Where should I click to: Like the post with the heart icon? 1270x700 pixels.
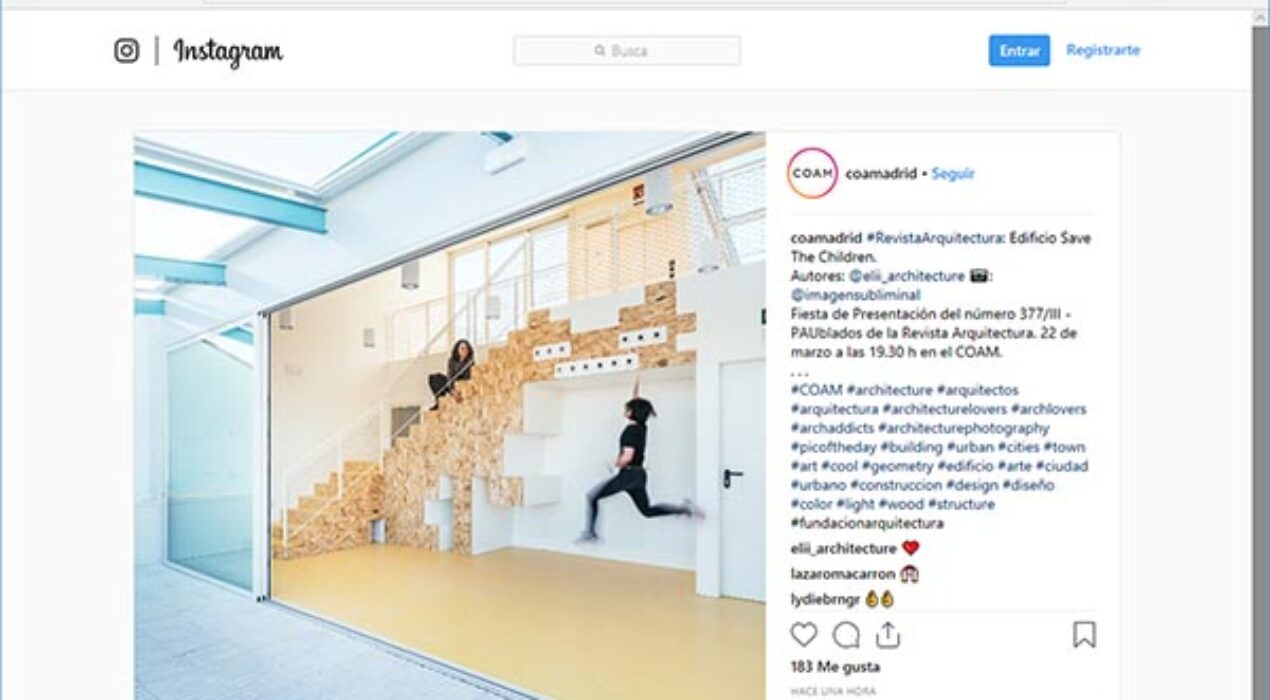point(804,634)
